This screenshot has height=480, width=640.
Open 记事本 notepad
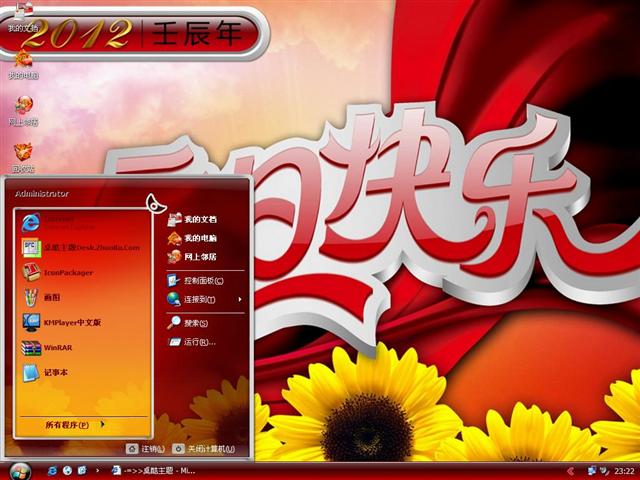click(x=84, y=373)
